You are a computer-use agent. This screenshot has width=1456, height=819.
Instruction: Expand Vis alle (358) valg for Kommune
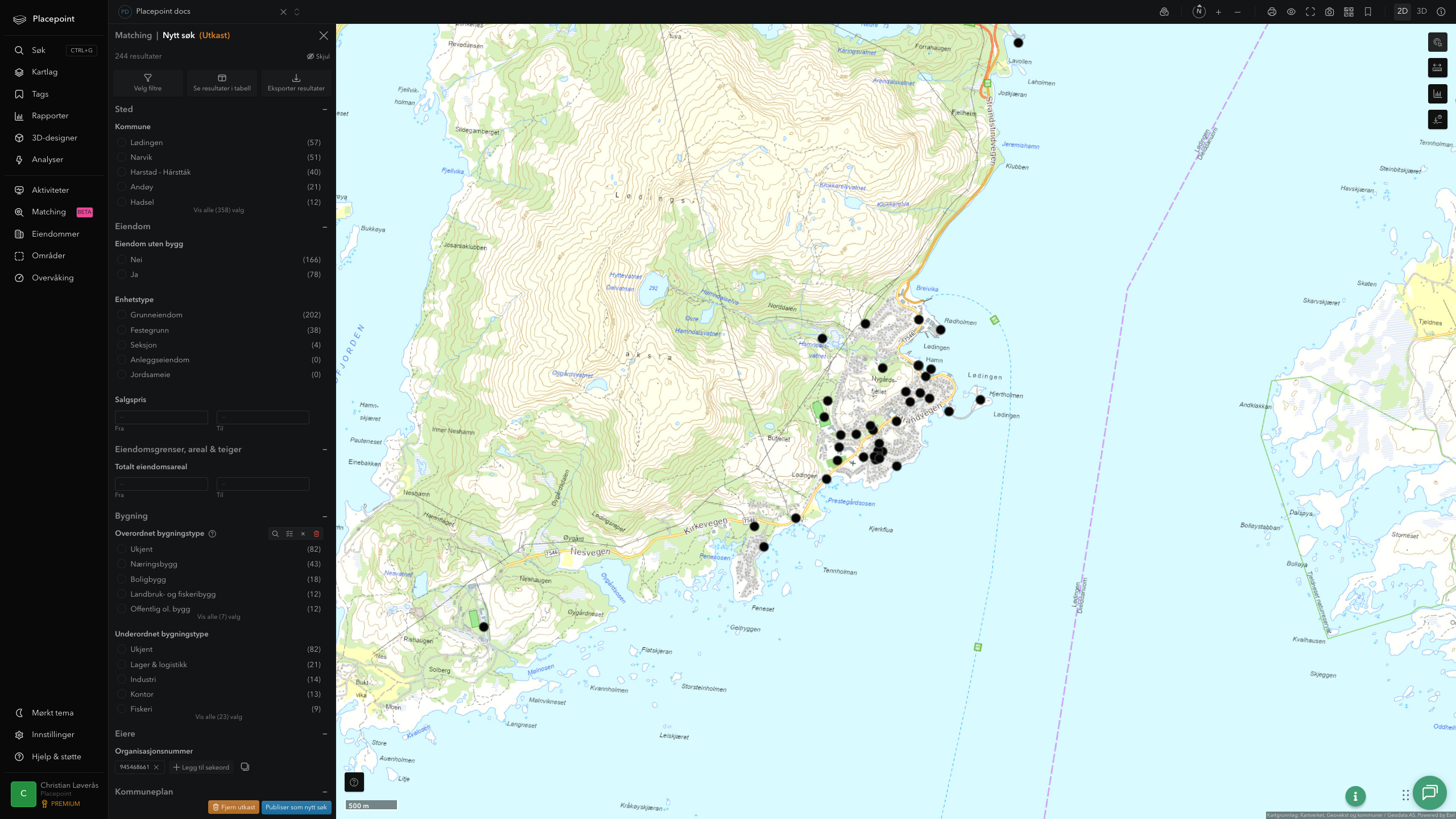218,210
